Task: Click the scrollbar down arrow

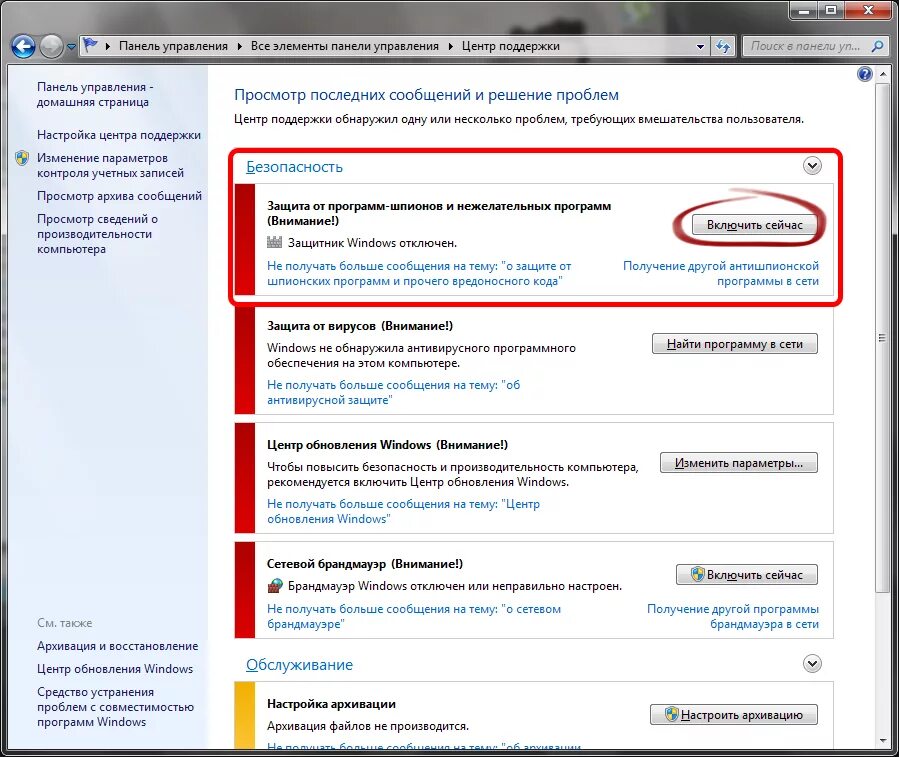Action: click(882, 740)
